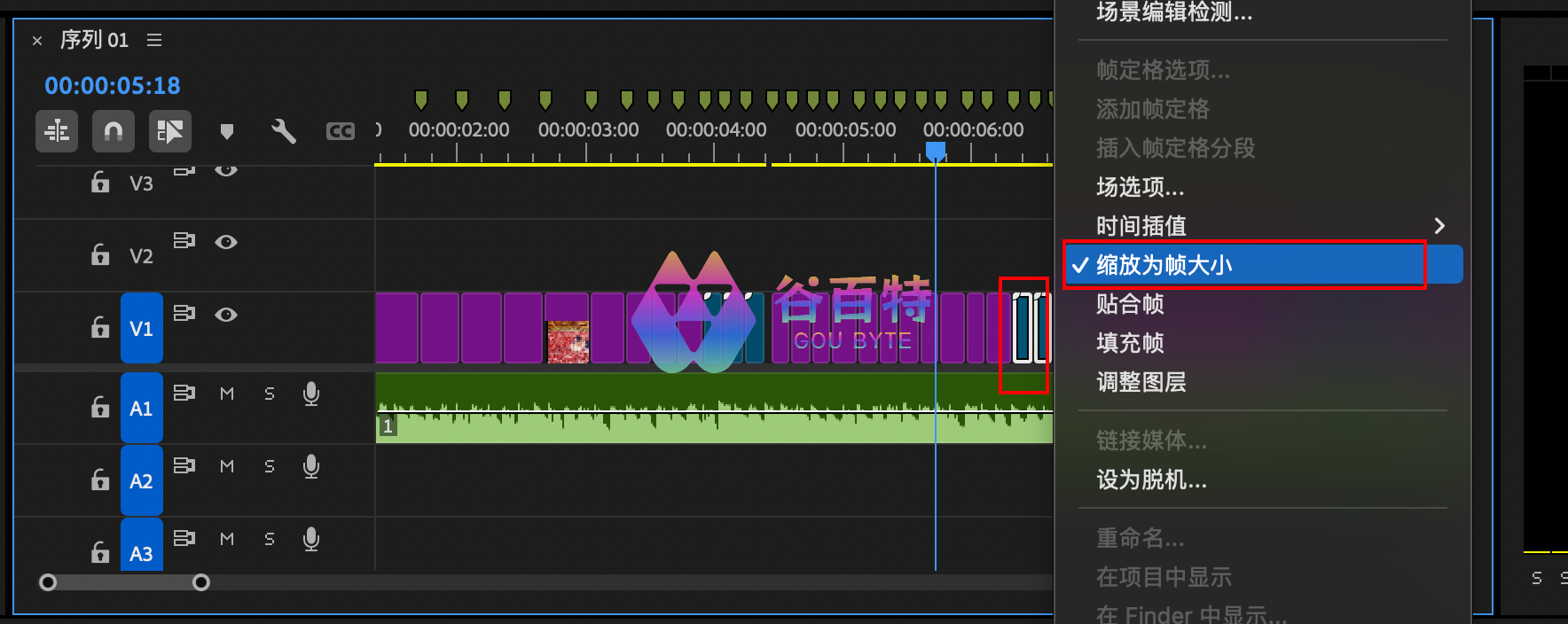The width and height of the screenshot is (1568, 624).
Task: Close the 序列 01 sequence tab
Action: pyautogui.click(x=37, y=41)
